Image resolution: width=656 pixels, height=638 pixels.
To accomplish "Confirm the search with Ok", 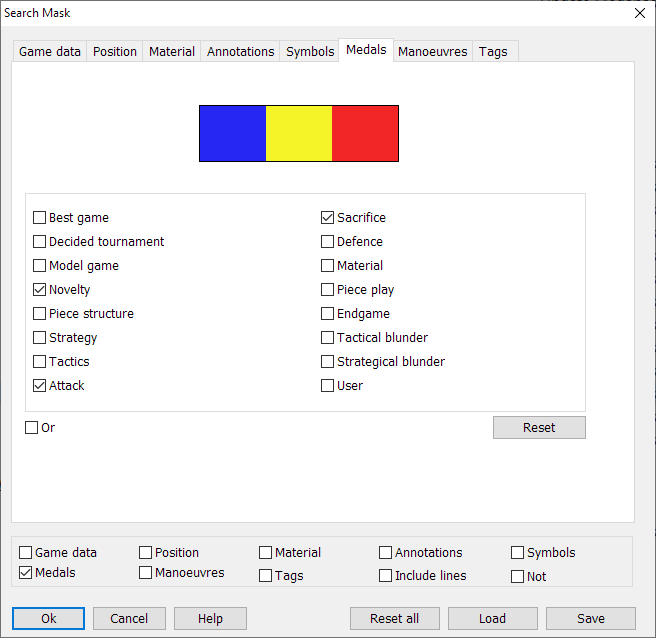I will pos(48,618).
